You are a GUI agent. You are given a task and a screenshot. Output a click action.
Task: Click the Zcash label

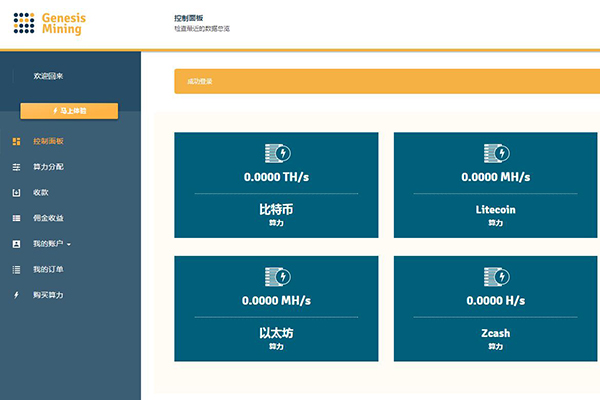496,333
